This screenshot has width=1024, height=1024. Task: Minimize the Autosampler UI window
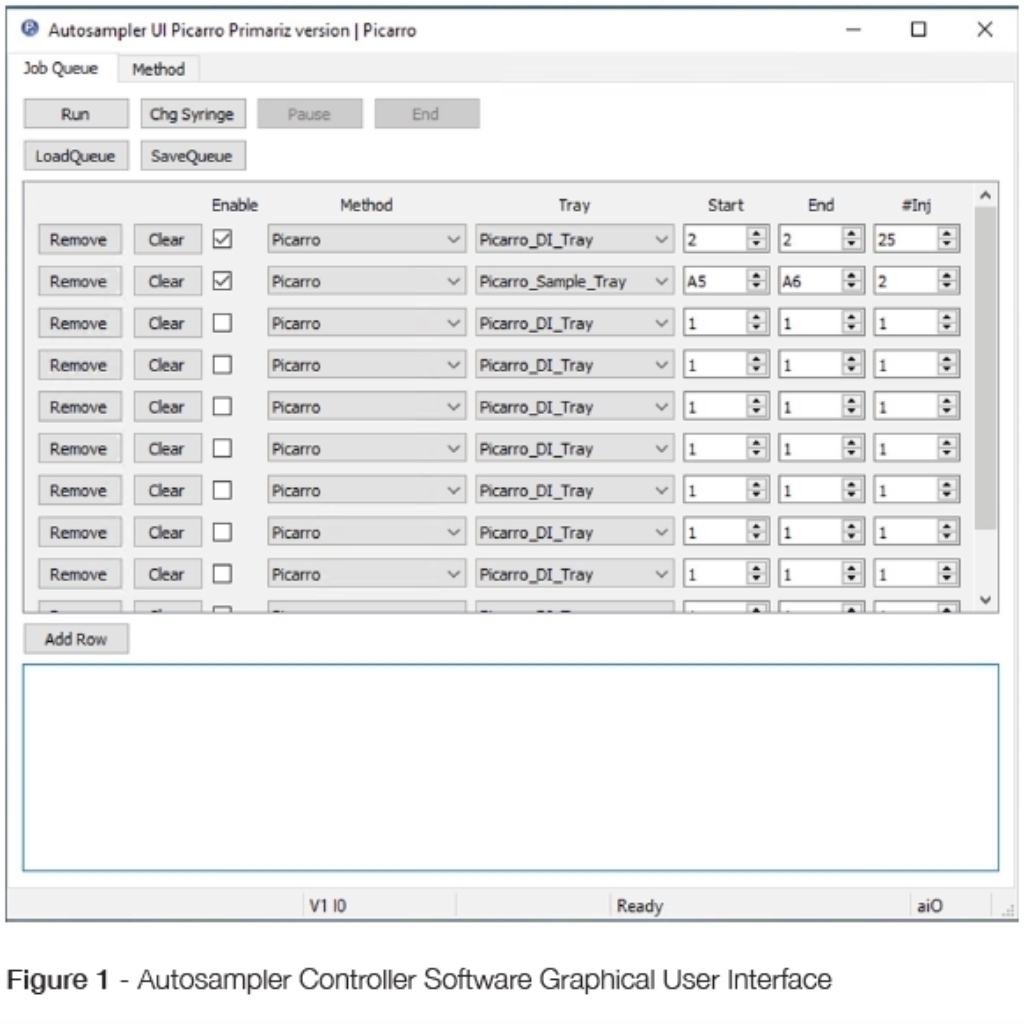coord(853,29)
